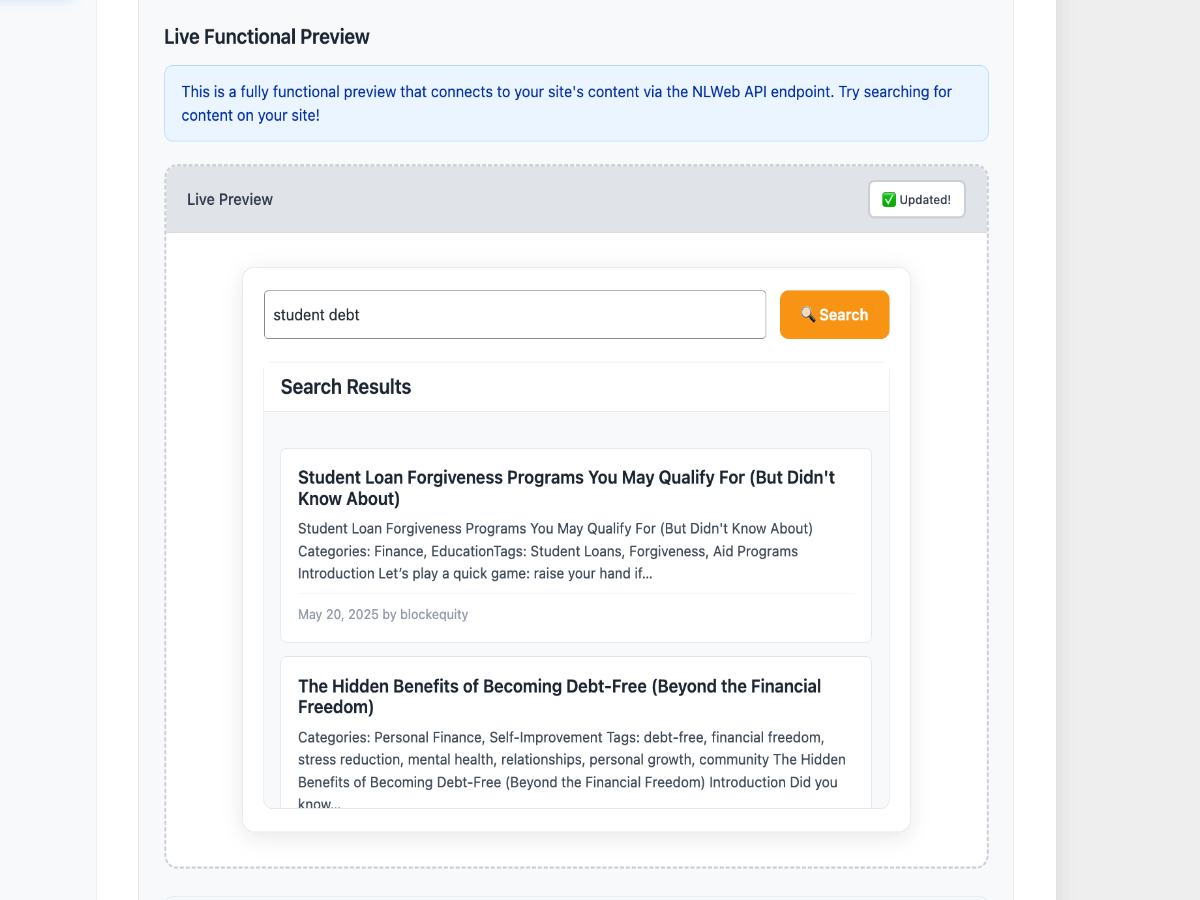
Task: Click the green checkmark icon beside Updated!
Action: 888,200
